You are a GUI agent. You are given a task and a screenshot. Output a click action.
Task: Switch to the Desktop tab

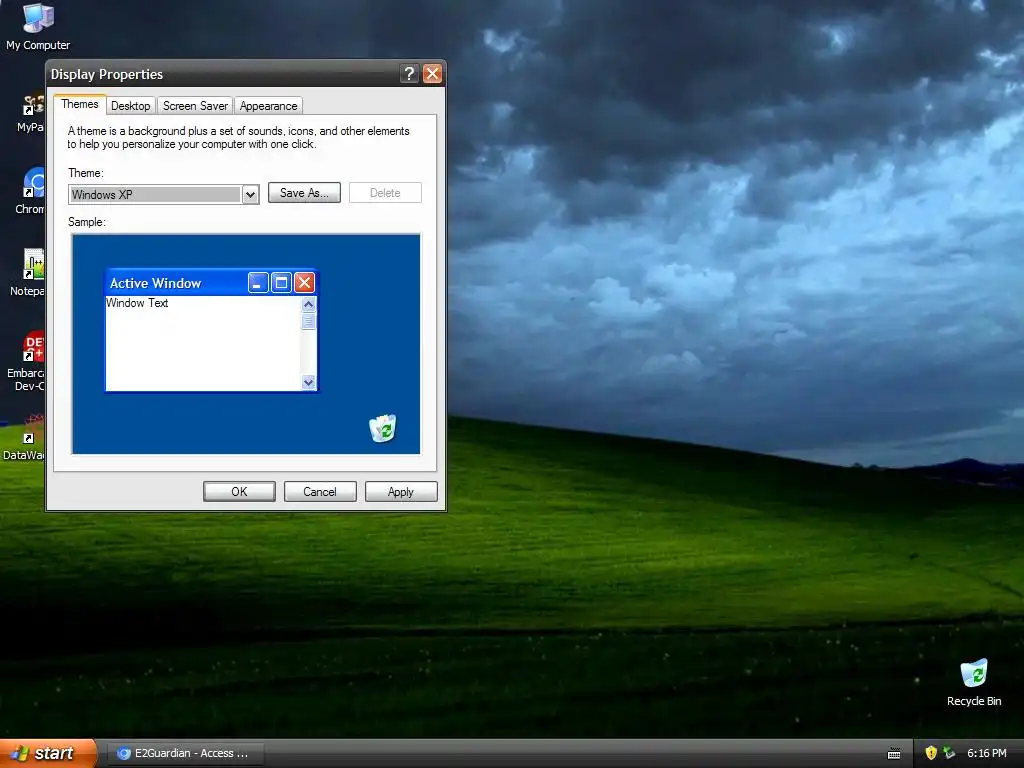pos(131,106)
